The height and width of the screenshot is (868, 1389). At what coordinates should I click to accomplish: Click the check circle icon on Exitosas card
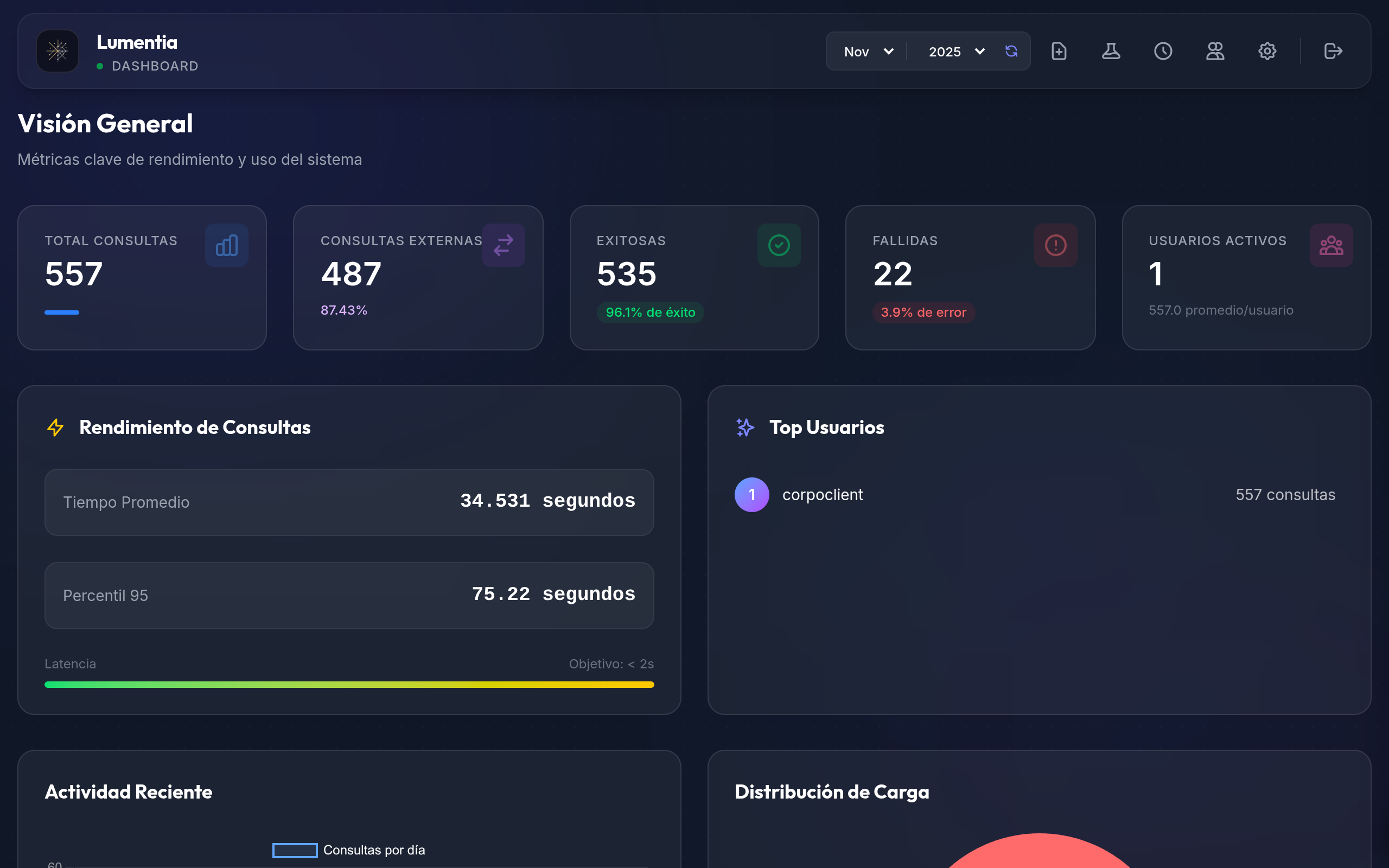779,245
